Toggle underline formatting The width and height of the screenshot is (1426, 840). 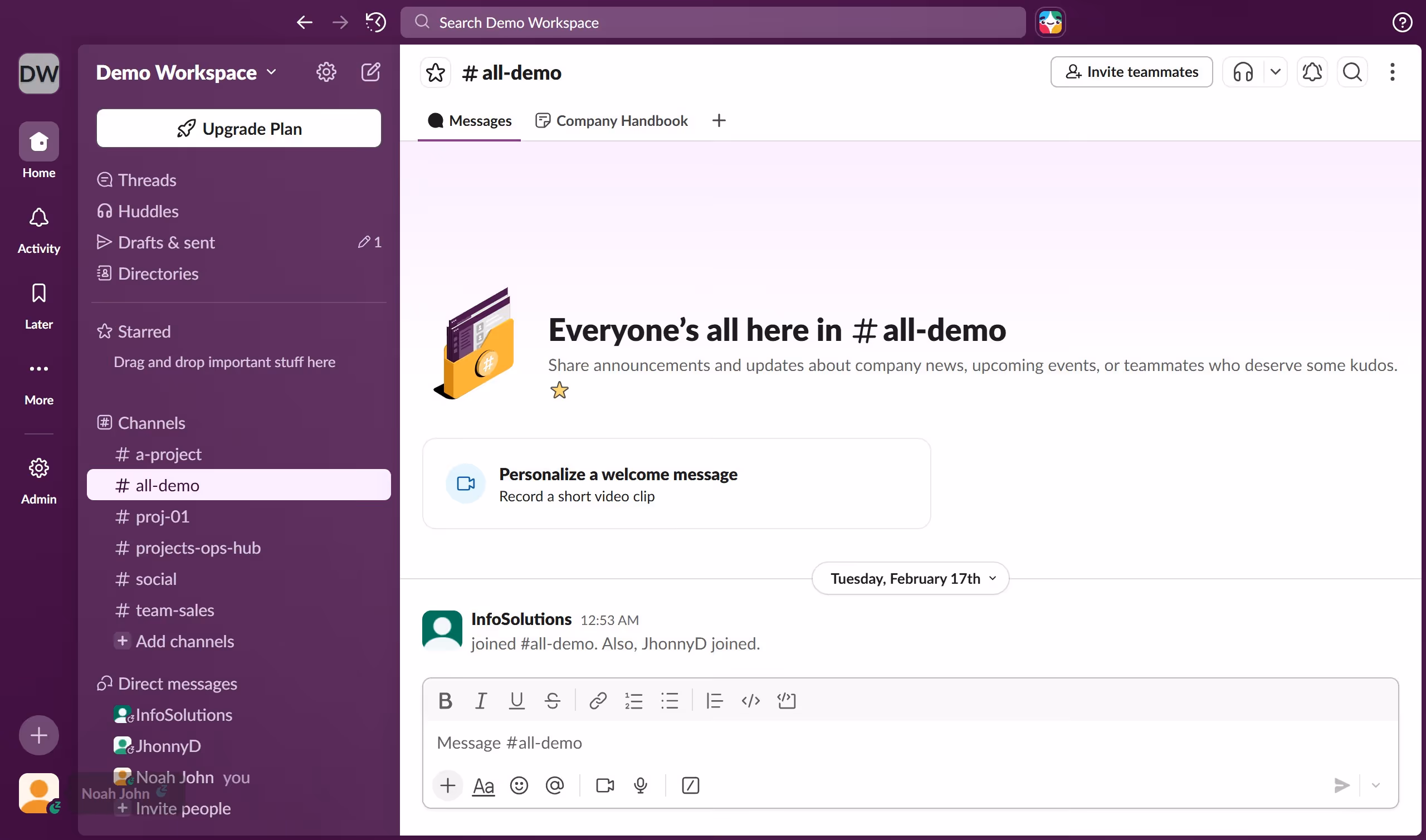pyautogui.click(x=516, y=701)
